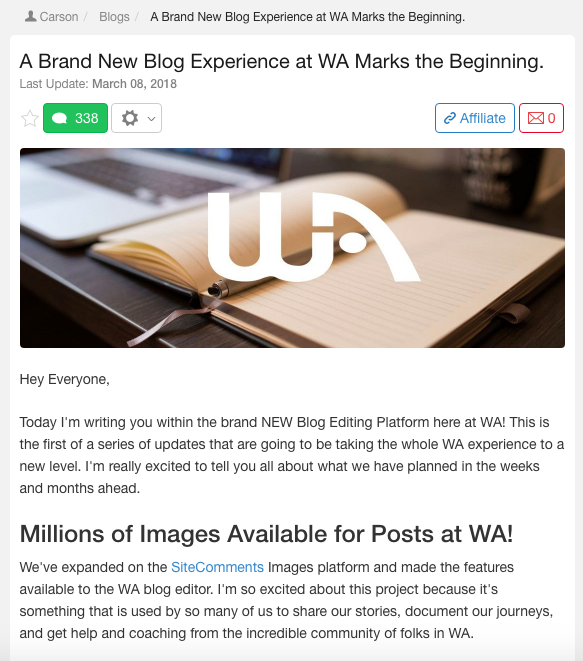The height and width of the screenshot is (661, 583).
Task: Open the SiteComments hyperlink
Action: [217, 567]
